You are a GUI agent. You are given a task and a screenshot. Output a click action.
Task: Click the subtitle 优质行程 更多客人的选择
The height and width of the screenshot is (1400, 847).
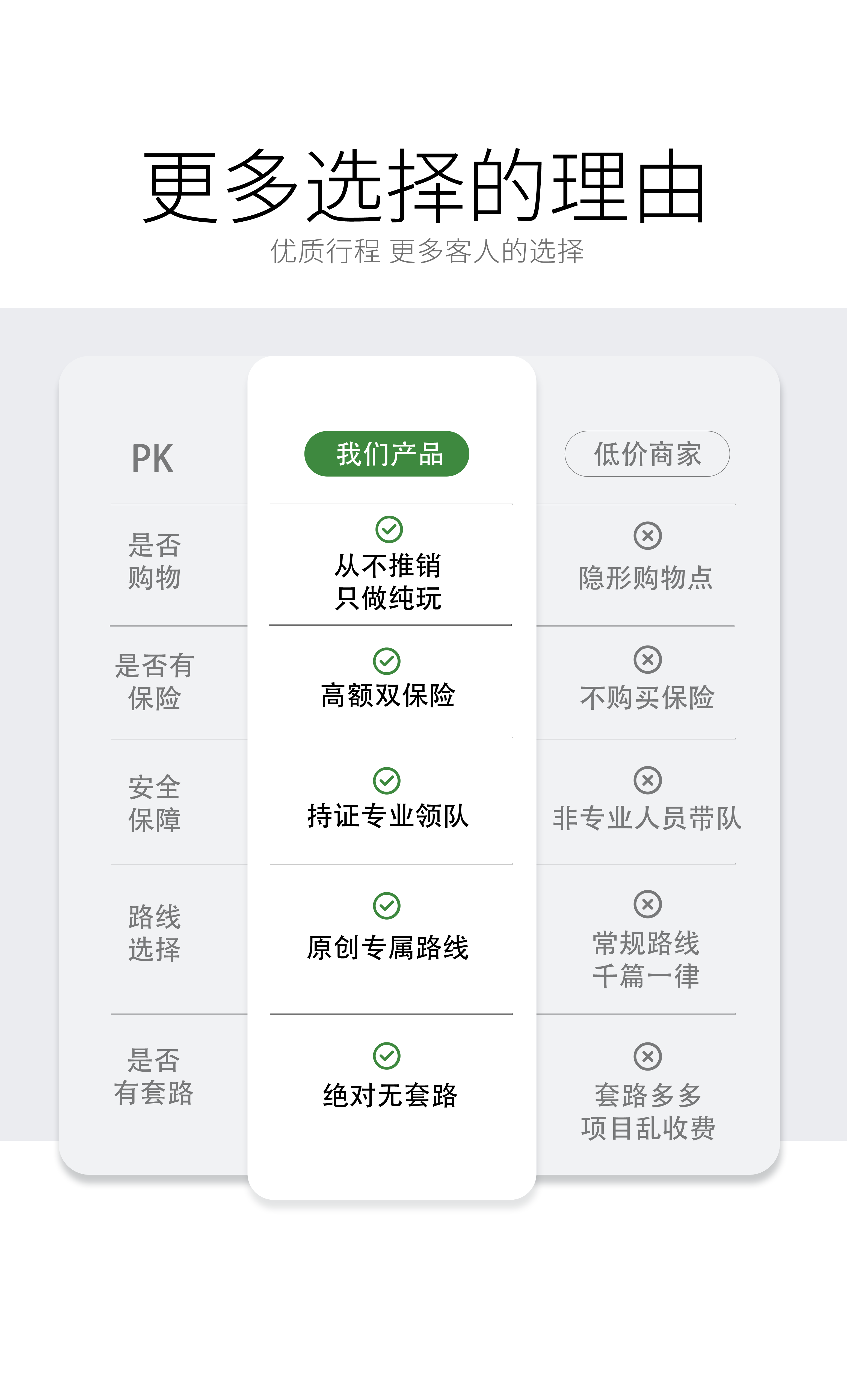[x=427, y=251]
